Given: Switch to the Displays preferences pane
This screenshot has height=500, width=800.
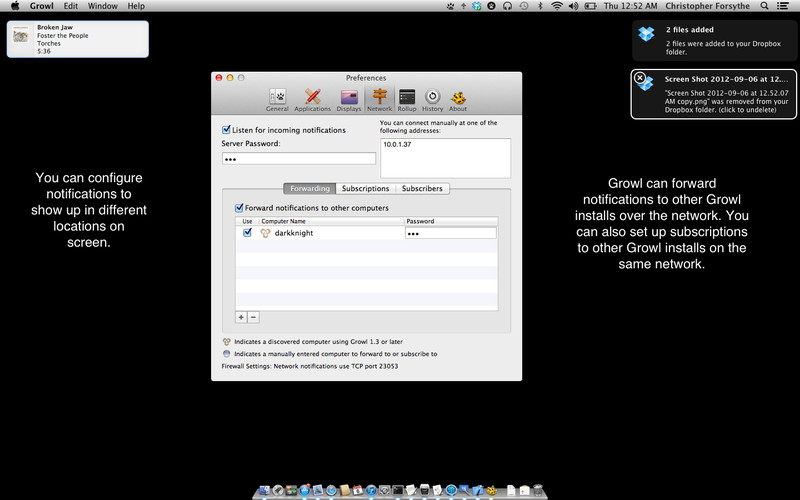Looking at the screenshot, I should [x=348, y=98].
